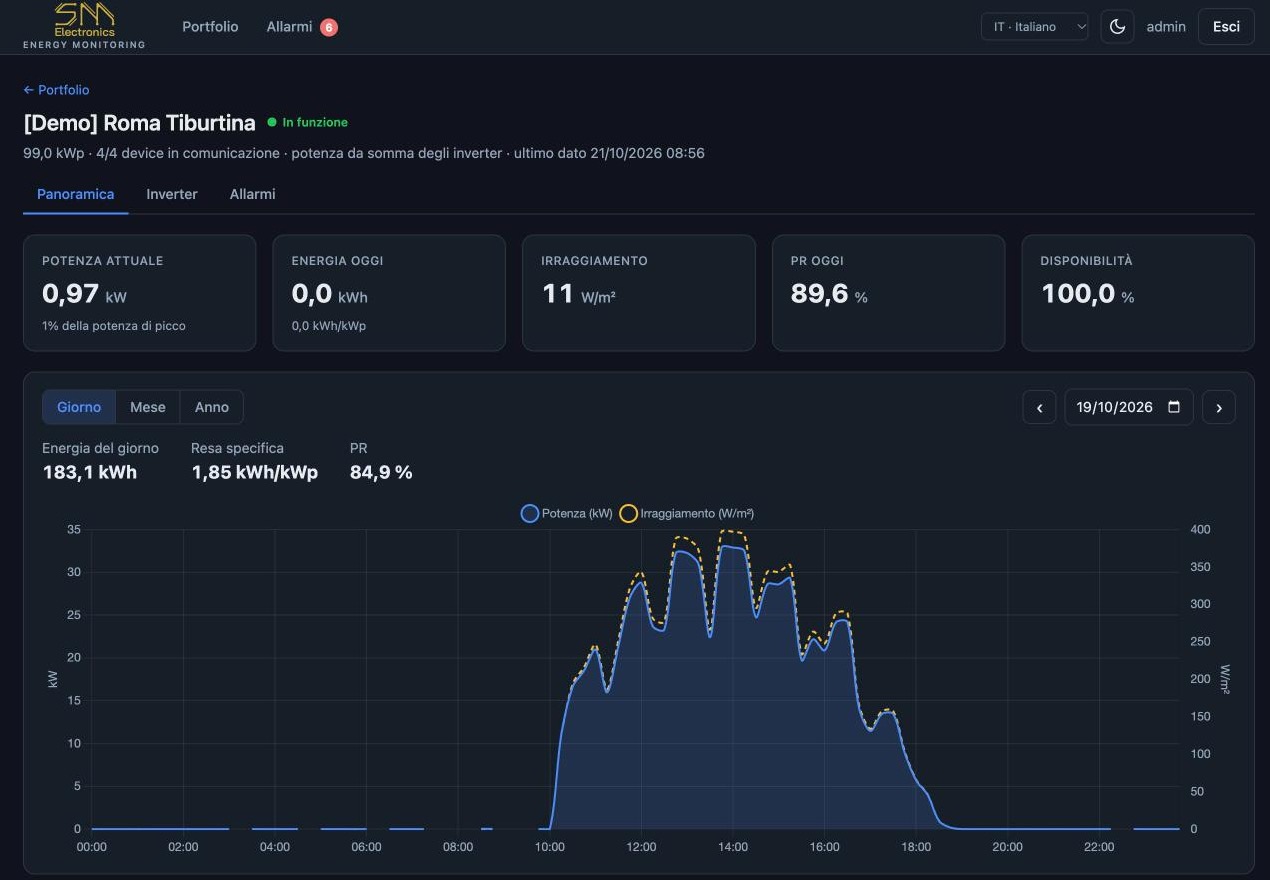The height and width of the screenshot is (880, 1270).
Task: Click the [Demo] Roma Tiburtina title
Action: click(139, 123)
